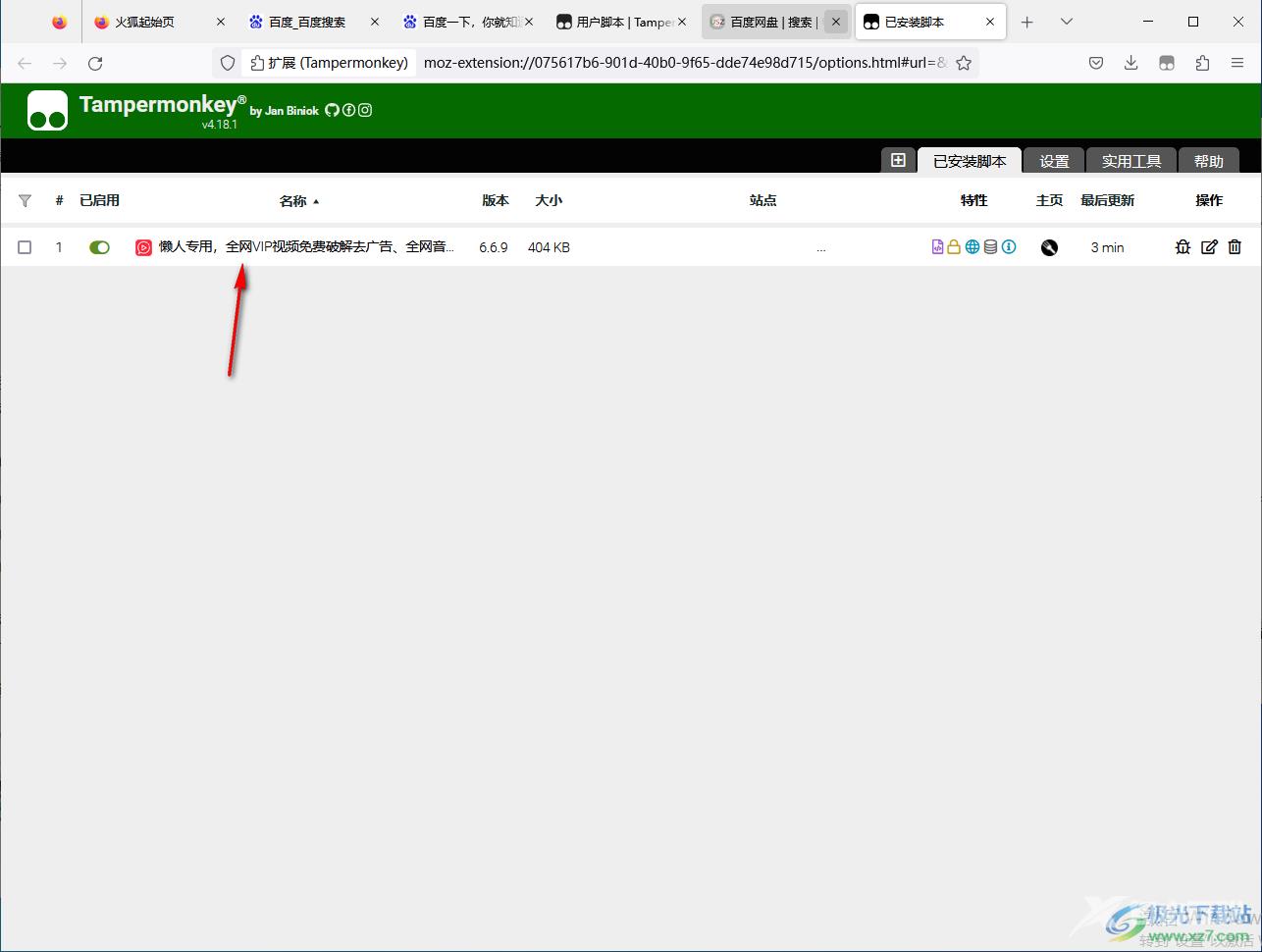This screenshot has width=1262, height=952.
Task: Open the pinned Firefox tab
Action: 60,22
